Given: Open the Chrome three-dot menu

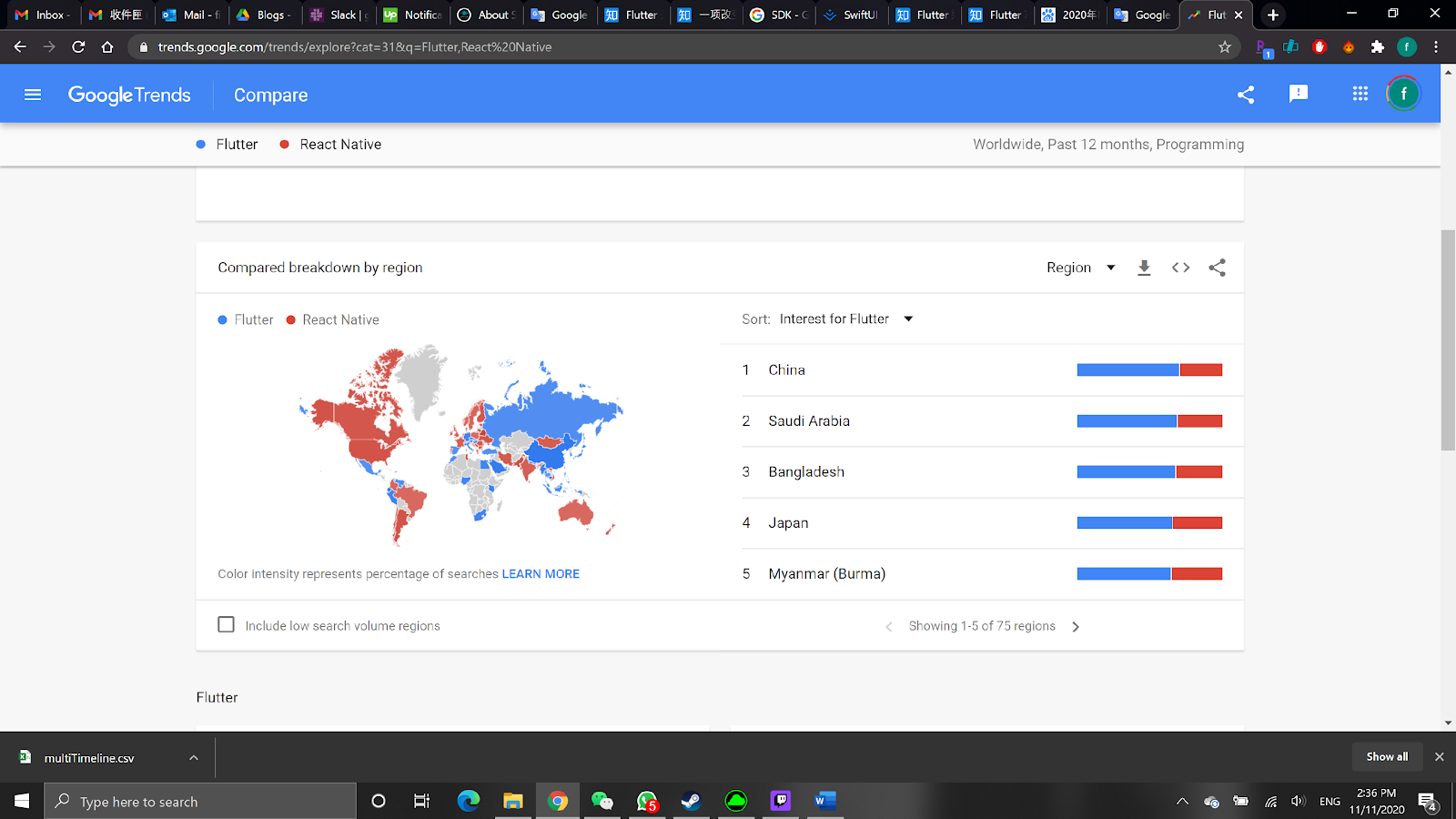Looking at the screenshot, I should tap(1436, 47).
